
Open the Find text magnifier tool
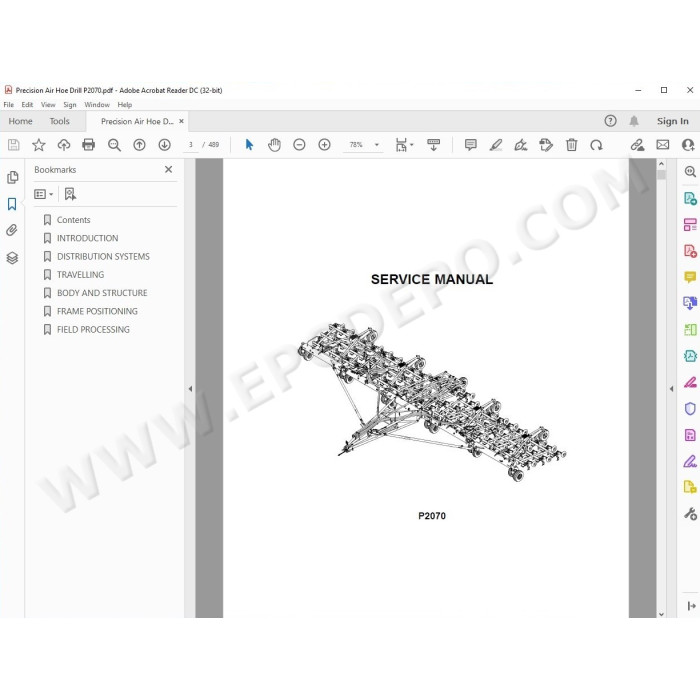point(114,145)
